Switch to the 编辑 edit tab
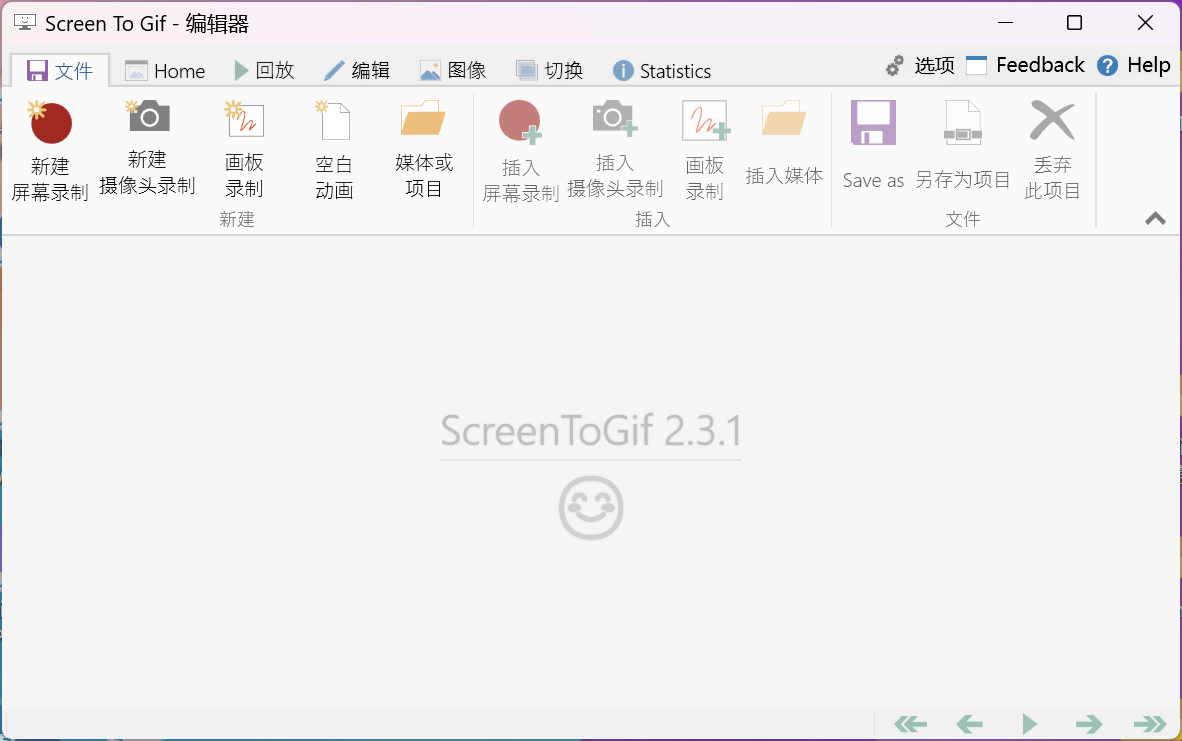This screenshot has height=741, width=1182. tap(357, 71)
